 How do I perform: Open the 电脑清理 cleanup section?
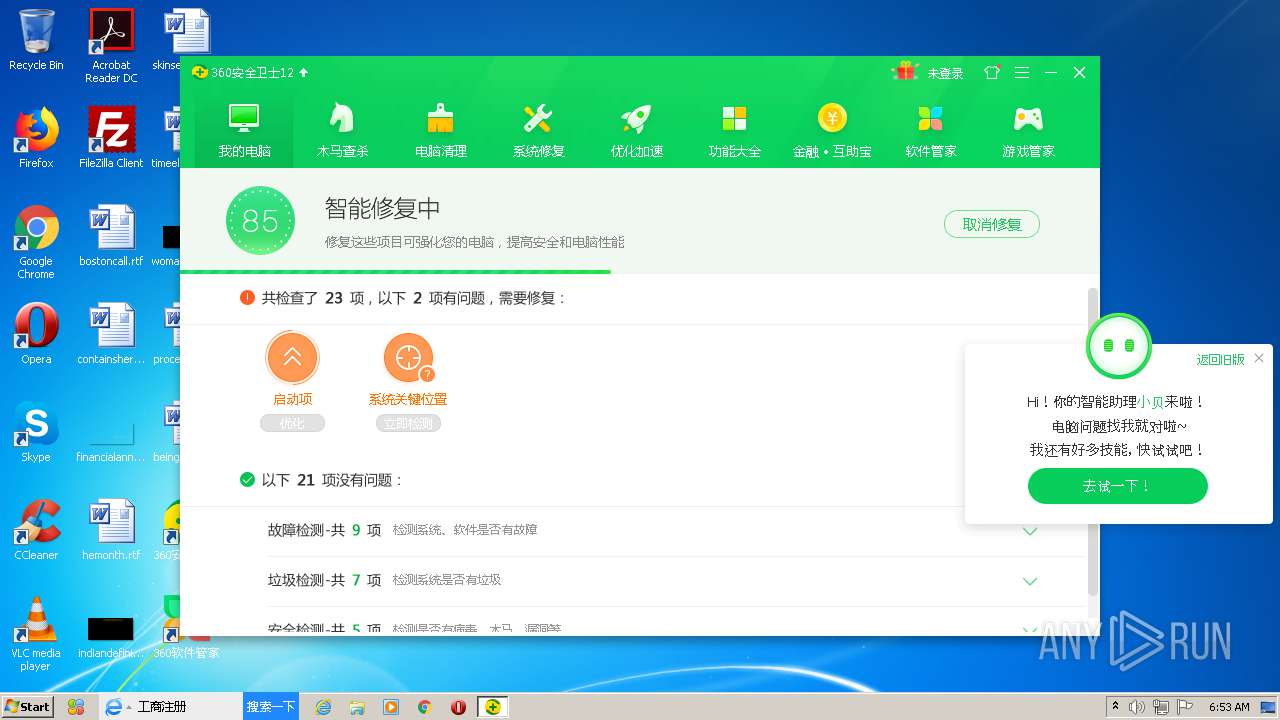441,130
